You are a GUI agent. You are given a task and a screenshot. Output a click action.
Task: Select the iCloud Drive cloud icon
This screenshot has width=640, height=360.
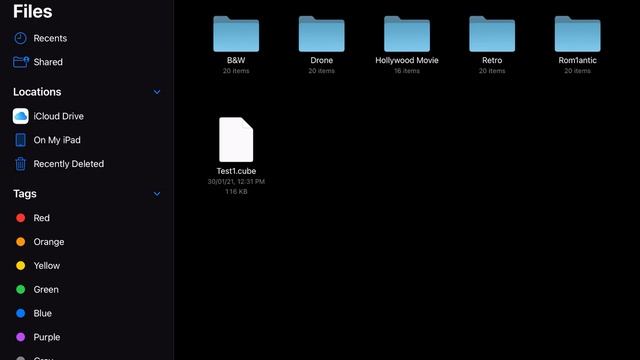click(x=20, y=116)
